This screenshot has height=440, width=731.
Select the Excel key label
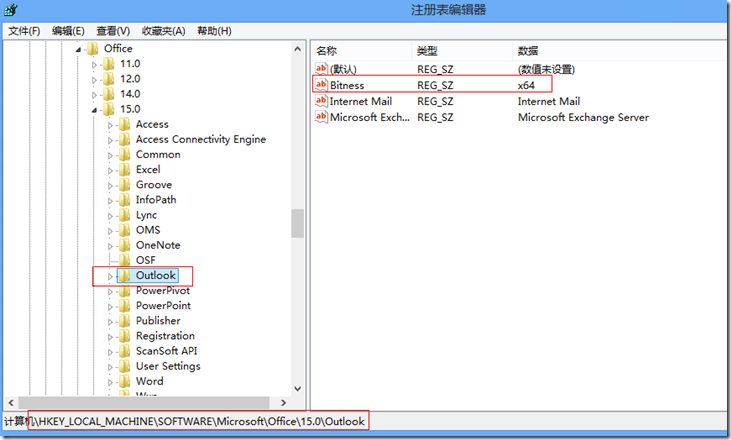click(148, 170)
